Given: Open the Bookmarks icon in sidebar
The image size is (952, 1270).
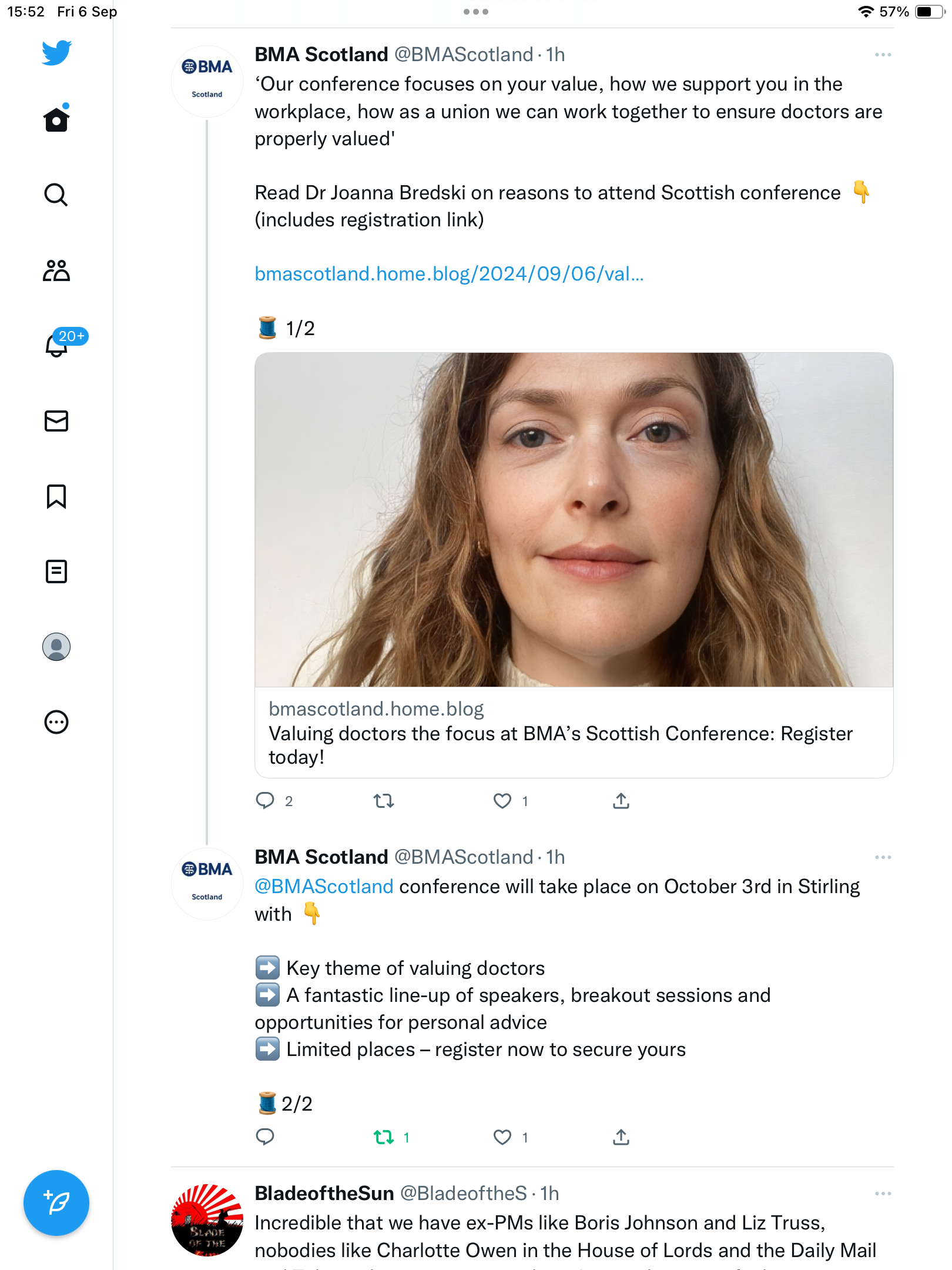Looking at the screenshot, I should [56, 496].
